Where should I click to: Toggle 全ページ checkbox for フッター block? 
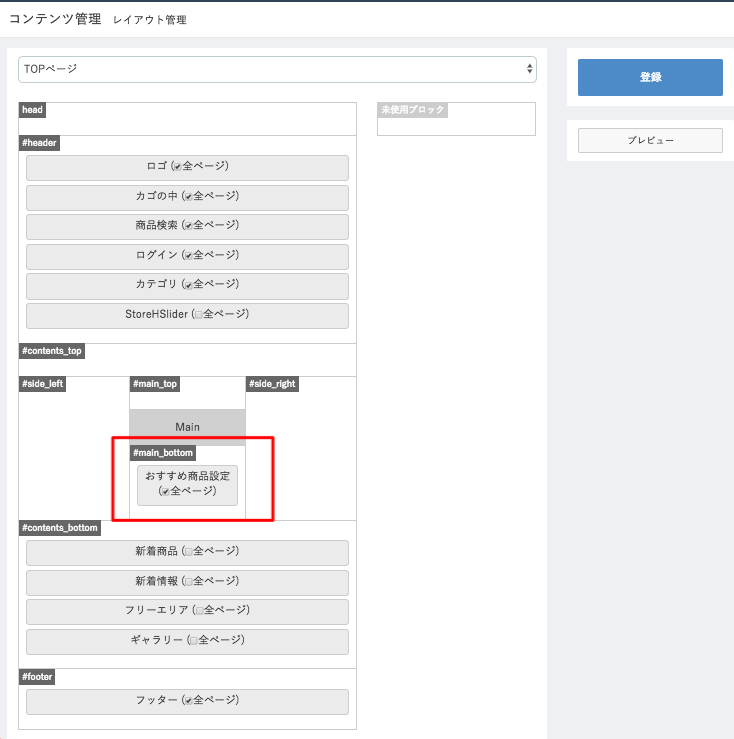(x=188, y=700)
